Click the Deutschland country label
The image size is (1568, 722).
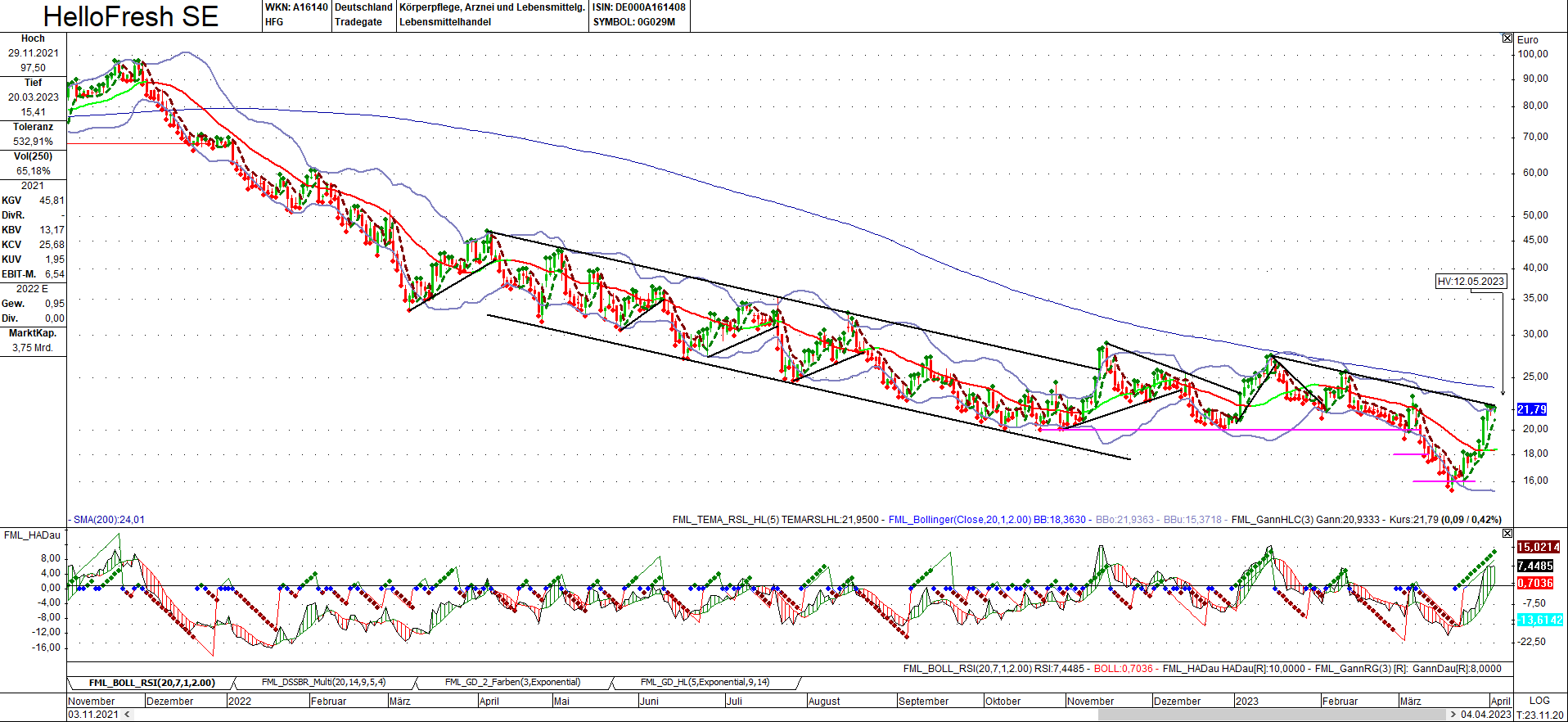tap(363, 7)
